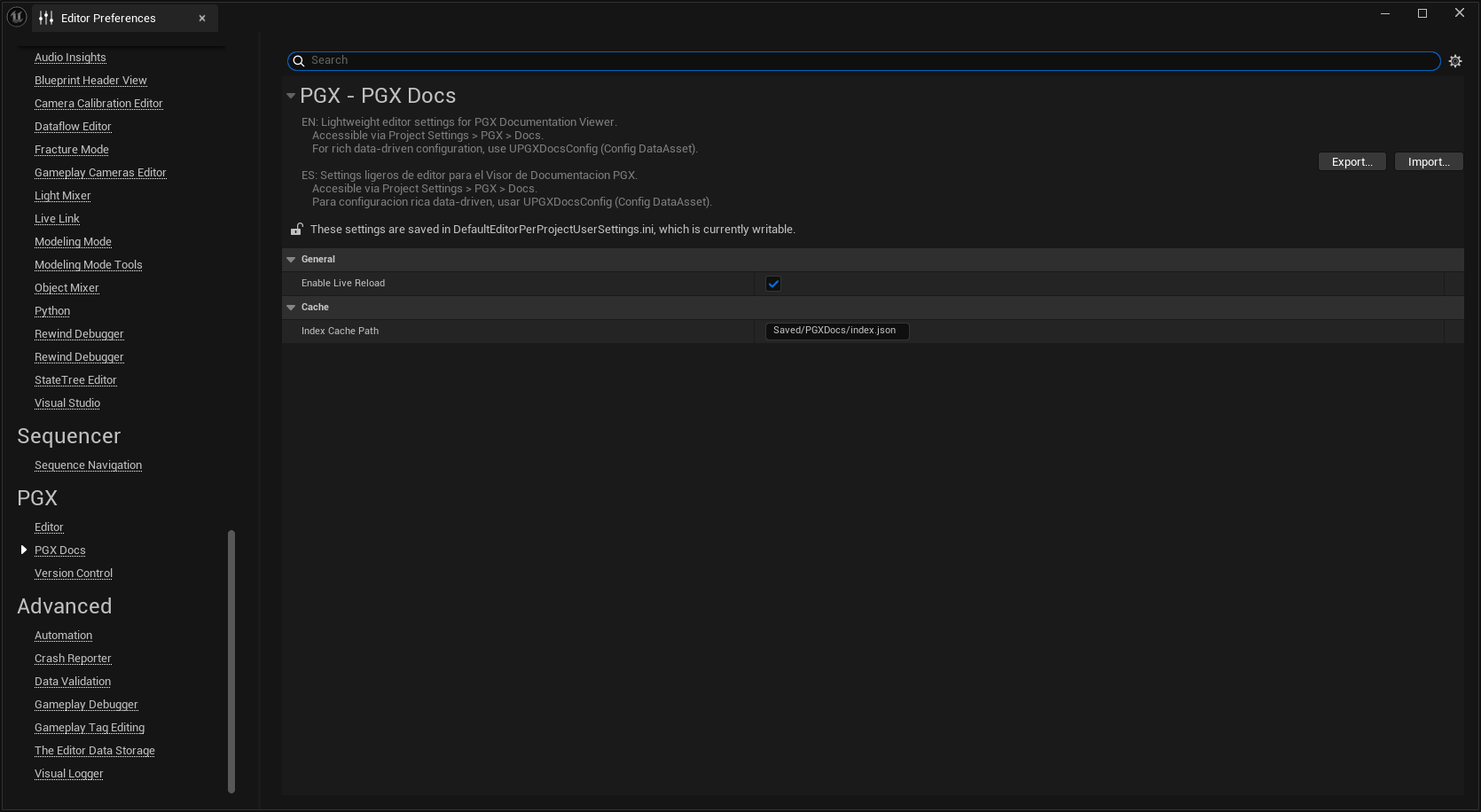The width and height of the screenshot is (1481, 812).
Task: Select Editor under PGX section
Action: 49,527
